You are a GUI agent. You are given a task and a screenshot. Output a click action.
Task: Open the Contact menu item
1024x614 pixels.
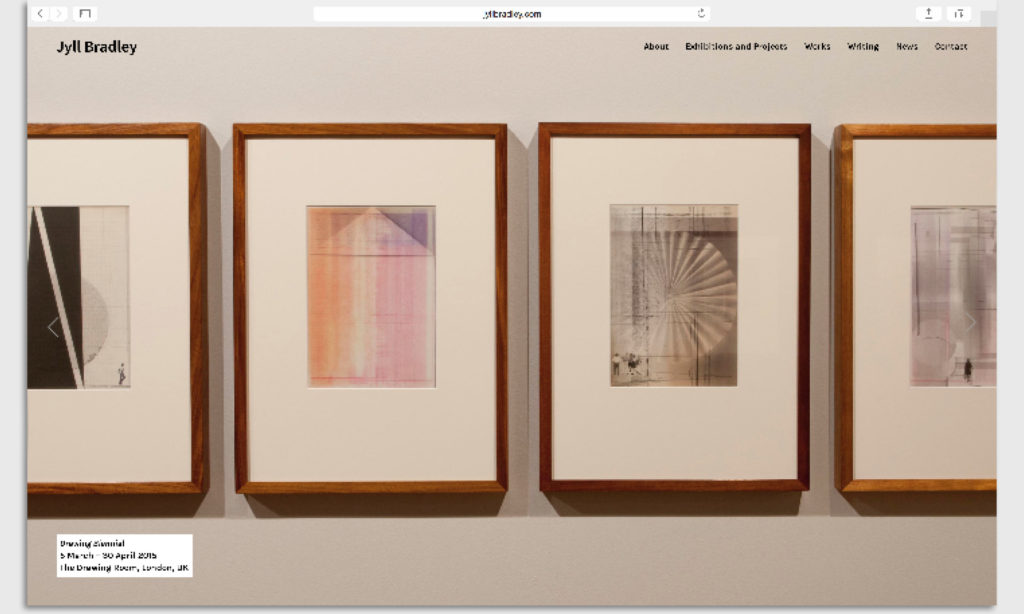pyautogui.click(x=951, y=46)
